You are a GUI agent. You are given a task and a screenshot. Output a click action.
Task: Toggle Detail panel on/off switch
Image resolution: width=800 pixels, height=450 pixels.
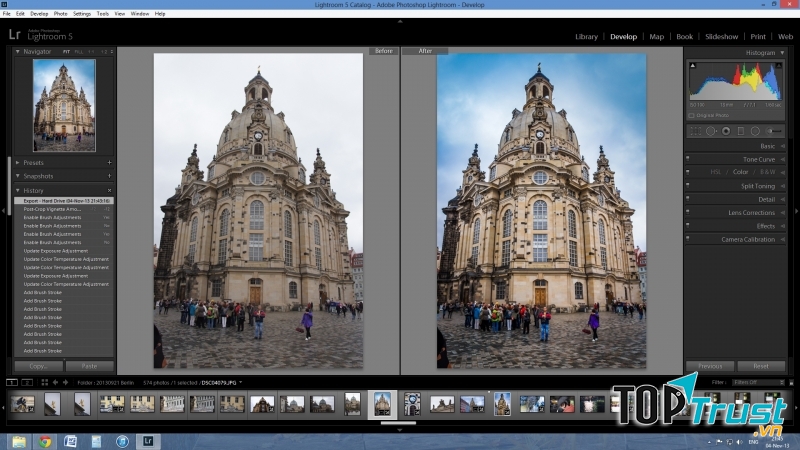pyautogui.click(x=688, y=198)
